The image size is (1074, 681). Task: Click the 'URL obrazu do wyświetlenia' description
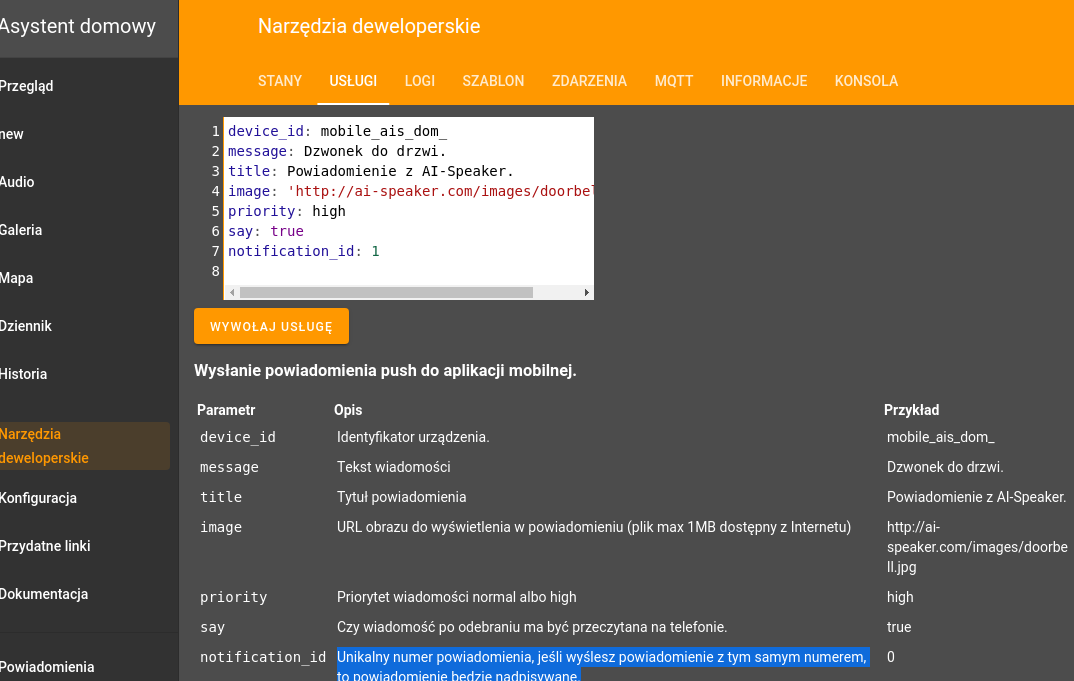point(594,528)
